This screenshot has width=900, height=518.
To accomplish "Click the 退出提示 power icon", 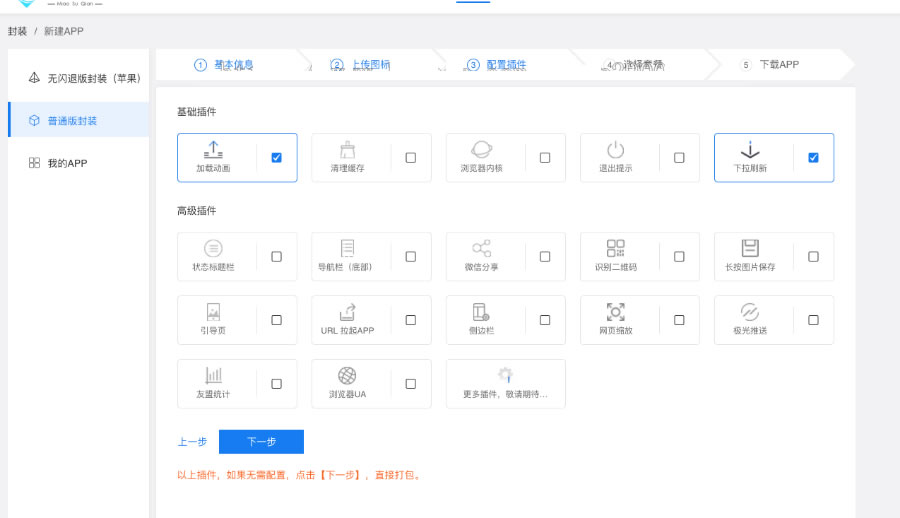I will 615,150.
